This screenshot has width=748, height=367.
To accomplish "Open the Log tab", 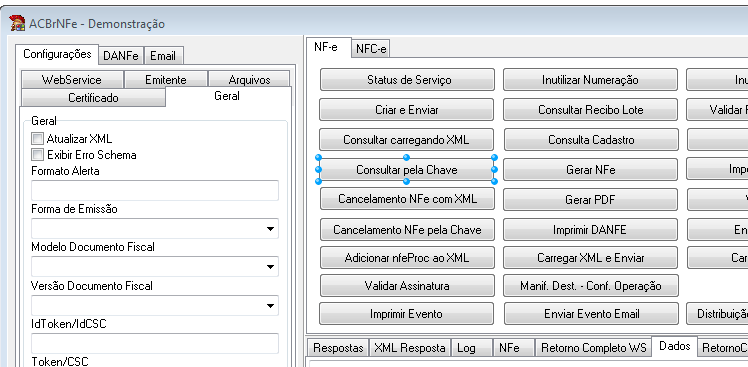I will [472, 348].
